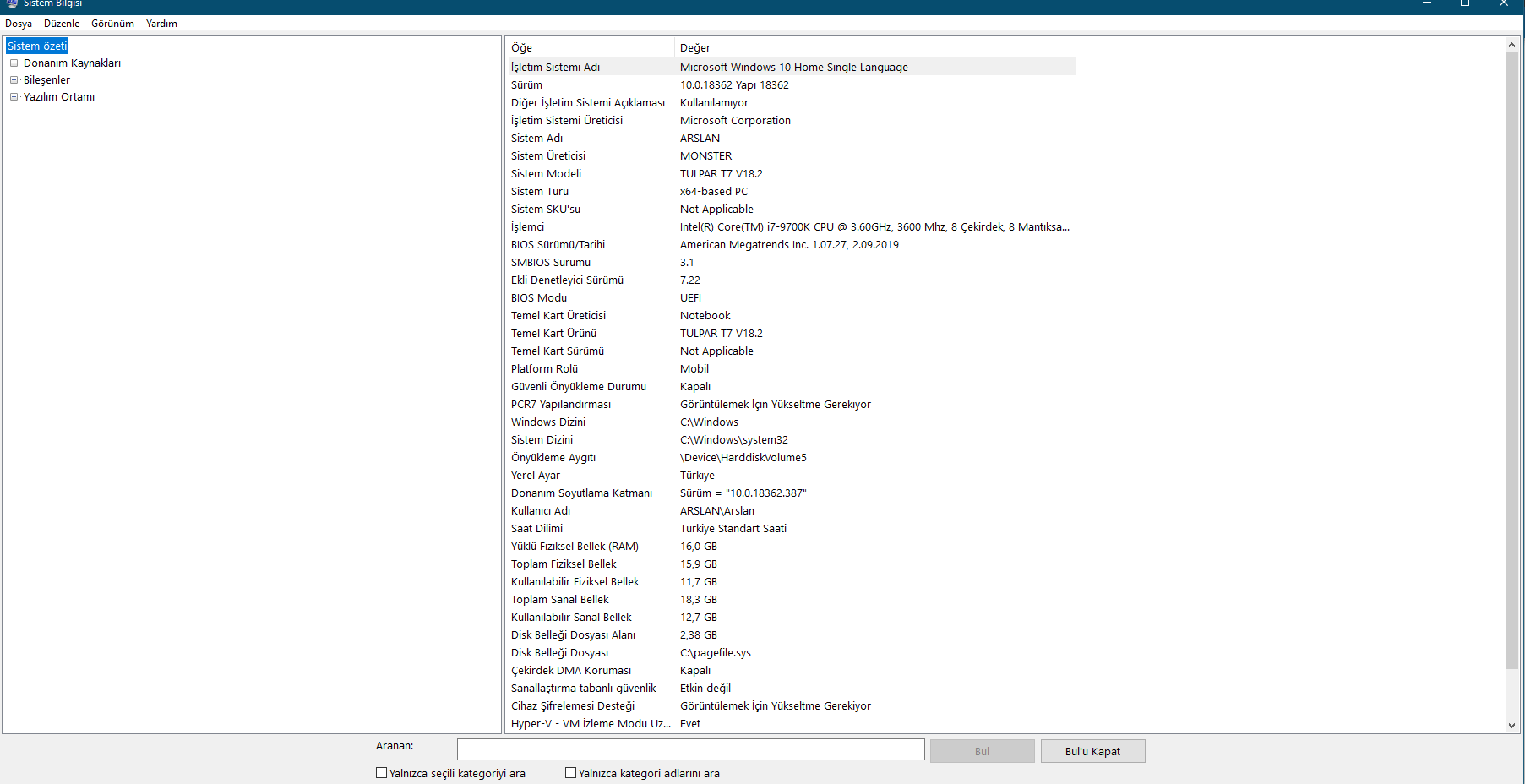Click the Intel Core i7-9700K processor value
1525x784 pixels.
tap(874, 226)
